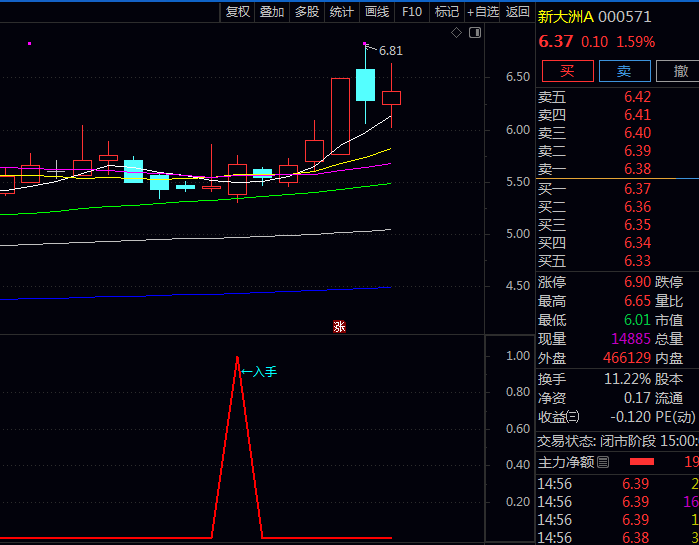The height and width of the screenshot is (545, 699).
Task: Click the square panel icon beside the diamond
Action: (474, 33)
